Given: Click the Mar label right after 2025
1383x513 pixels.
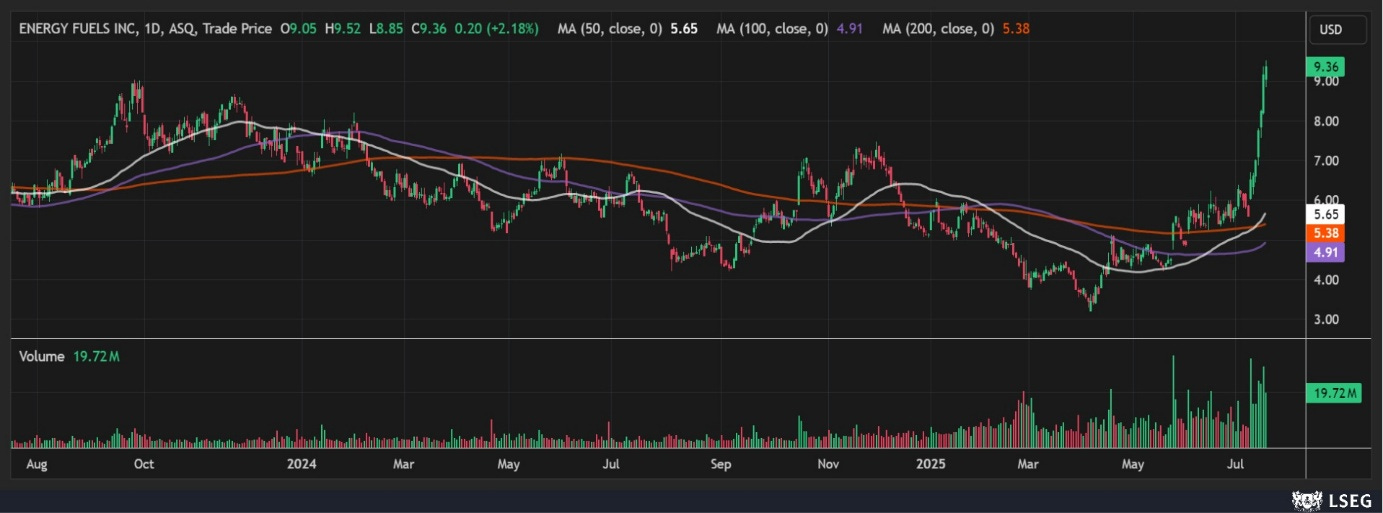Looking at the screenshot, I should tap(1030, 464).
